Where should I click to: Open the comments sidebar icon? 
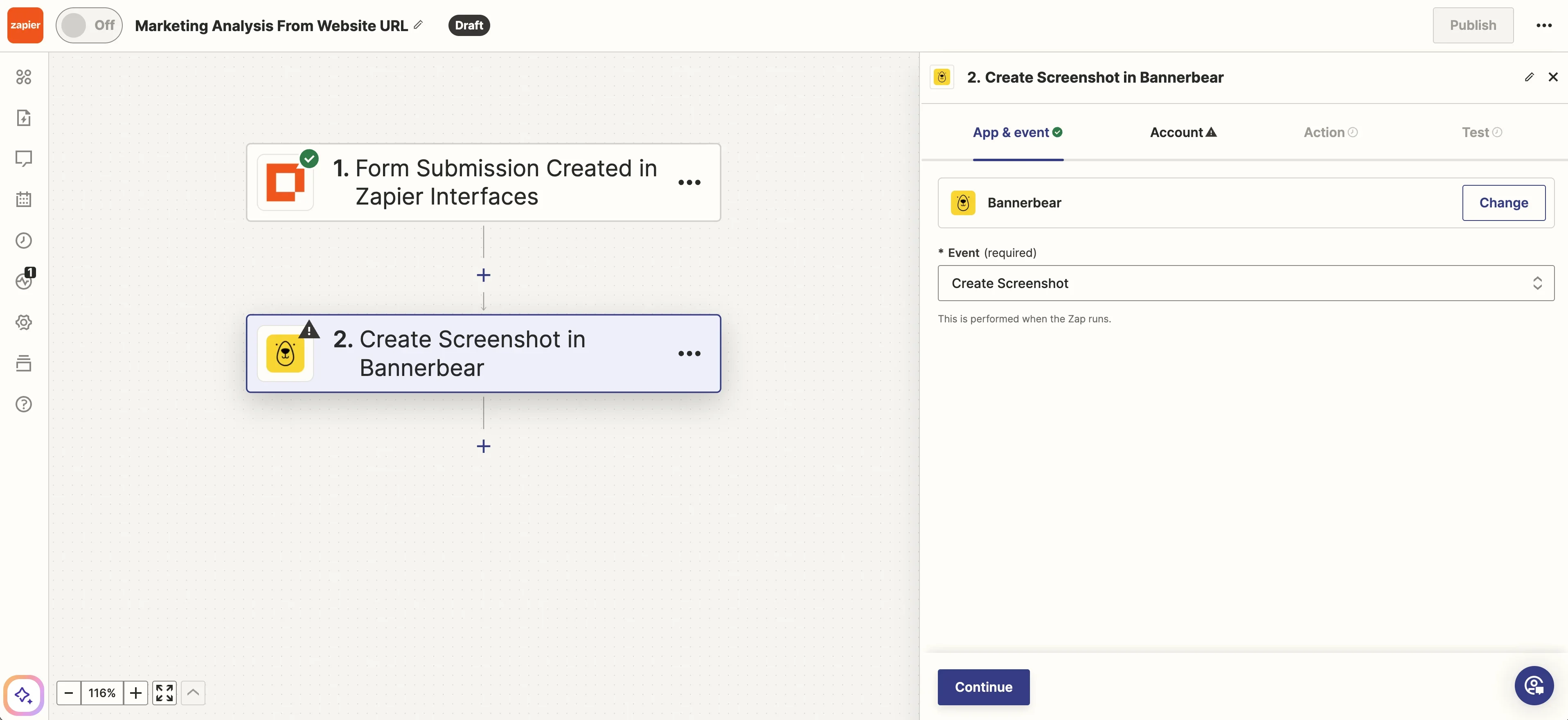[x=24, y=158]
